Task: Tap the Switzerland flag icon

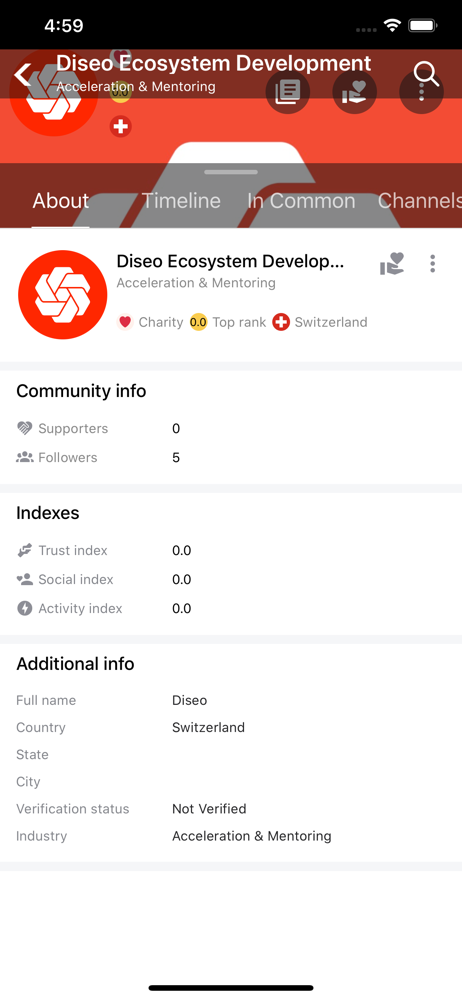Action: pos(281,322)
